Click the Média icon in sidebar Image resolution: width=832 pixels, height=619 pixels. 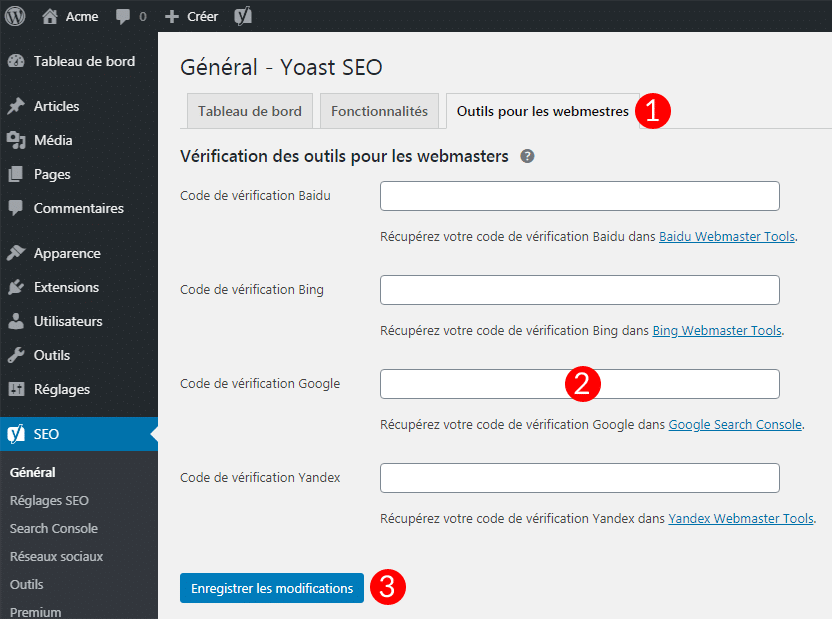click(16, 140)
